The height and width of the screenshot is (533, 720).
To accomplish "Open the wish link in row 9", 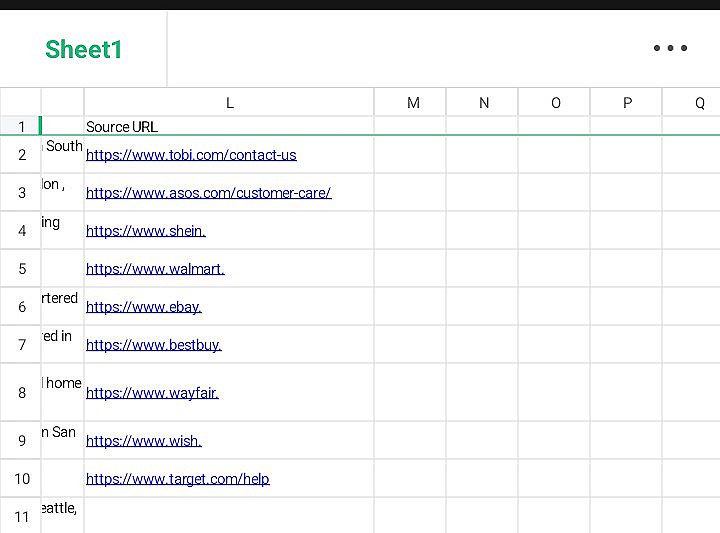I will (x=144, y=441).
